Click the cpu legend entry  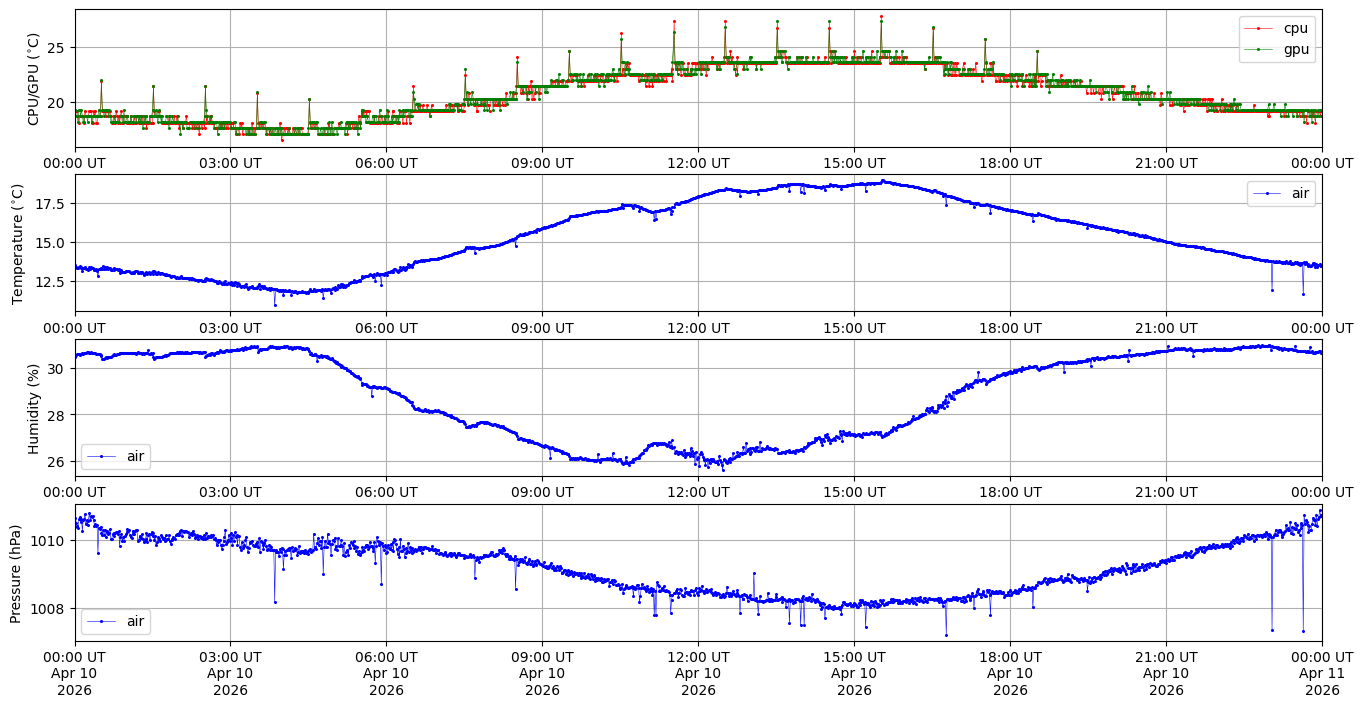1295,28
